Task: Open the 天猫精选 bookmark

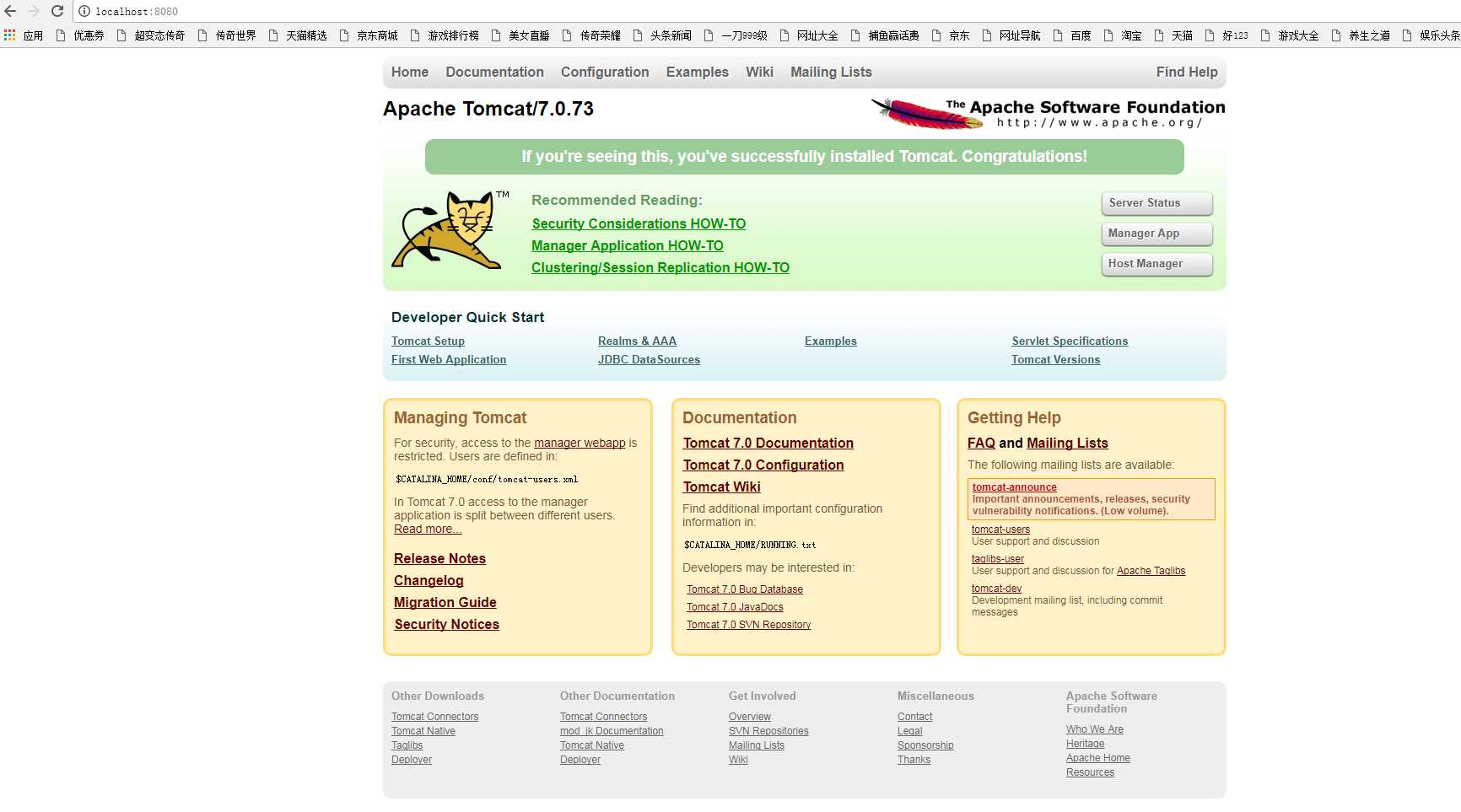Action: (298, 35)
